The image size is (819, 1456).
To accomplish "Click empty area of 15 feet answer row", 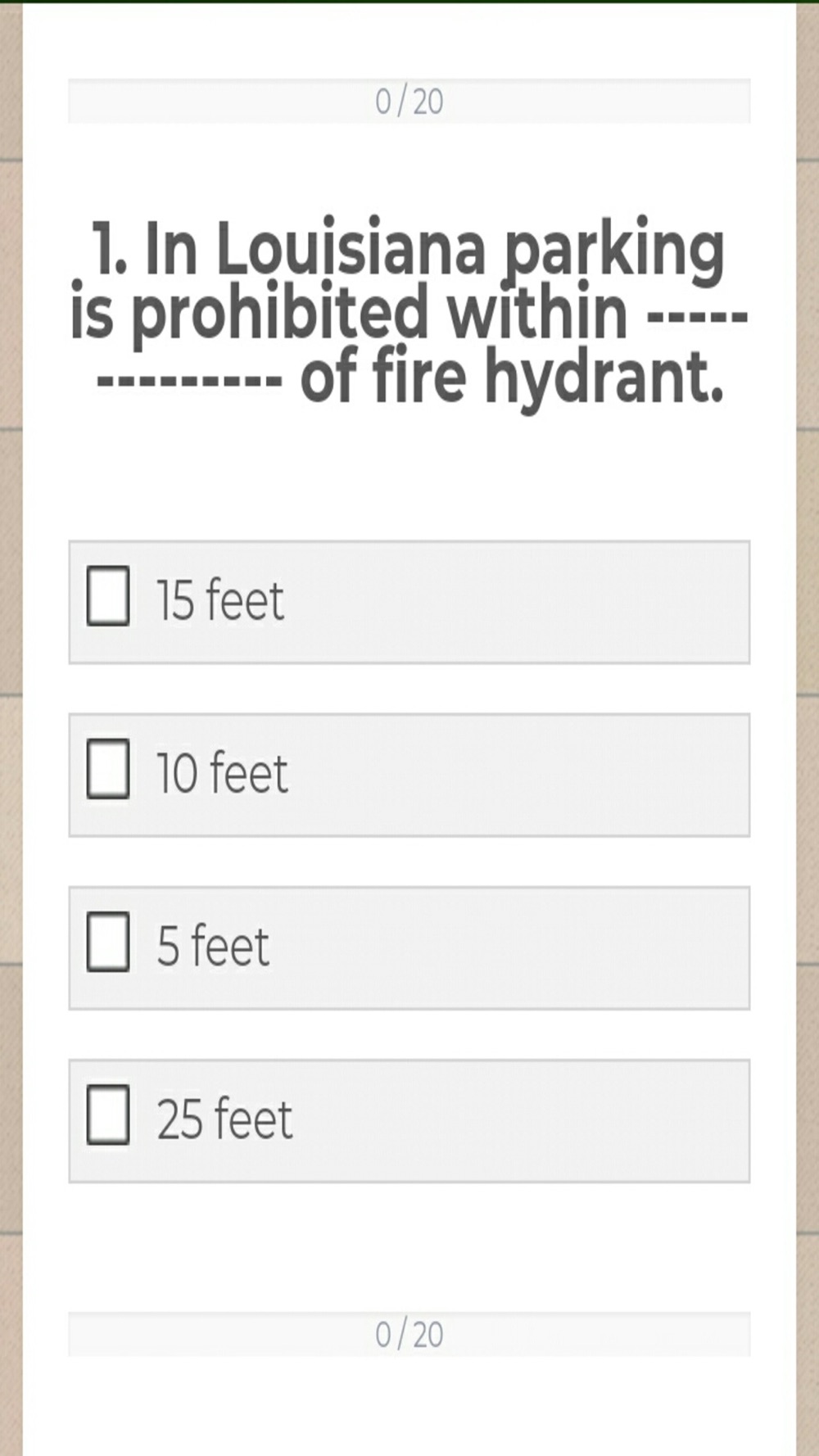I will (x=516, y=602).
